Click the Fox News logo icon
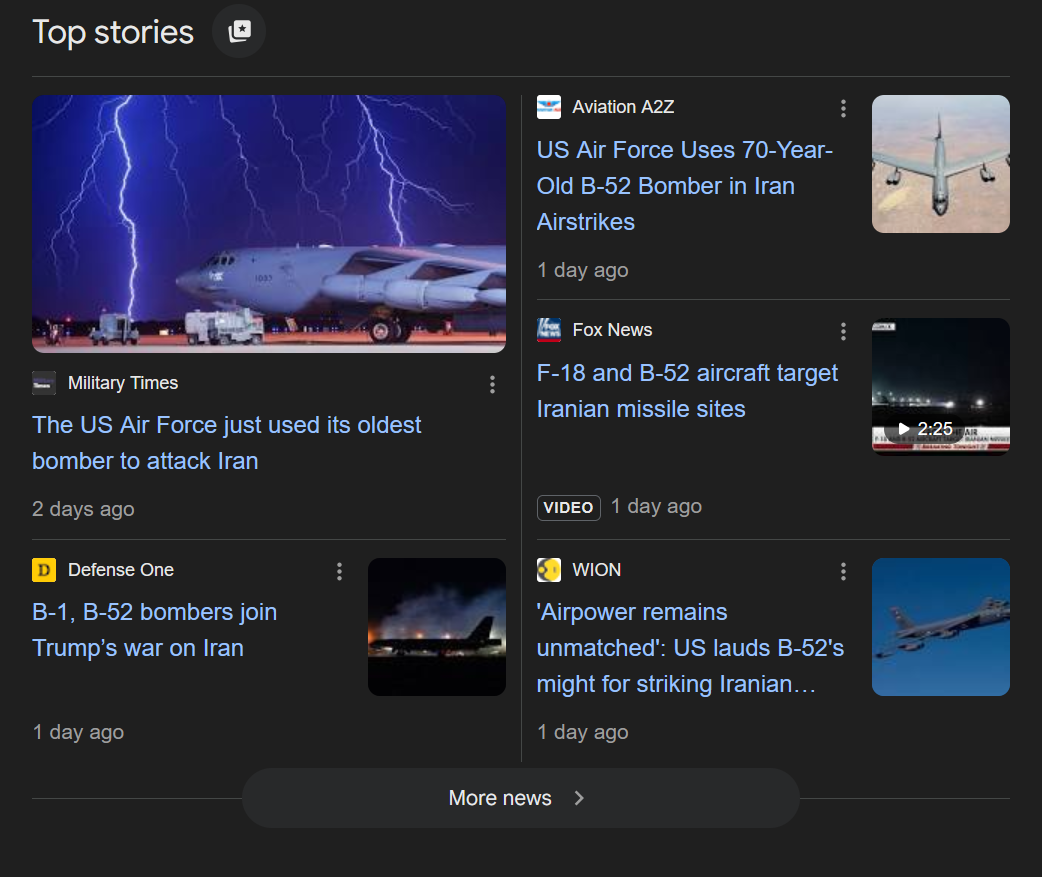 click(x=549, y=330)
